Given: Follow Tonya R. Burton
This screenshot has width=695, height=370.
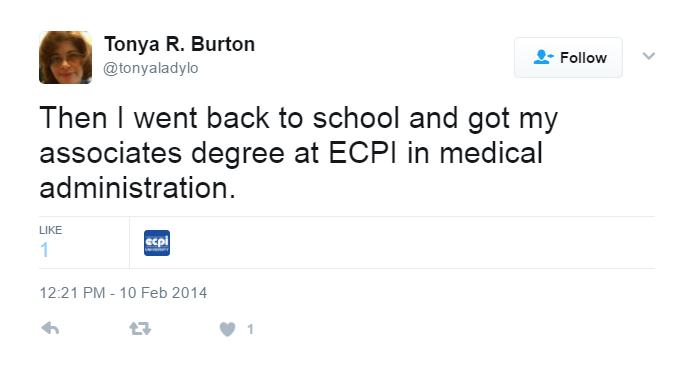Looking at the screenshot, I should 568,58.
